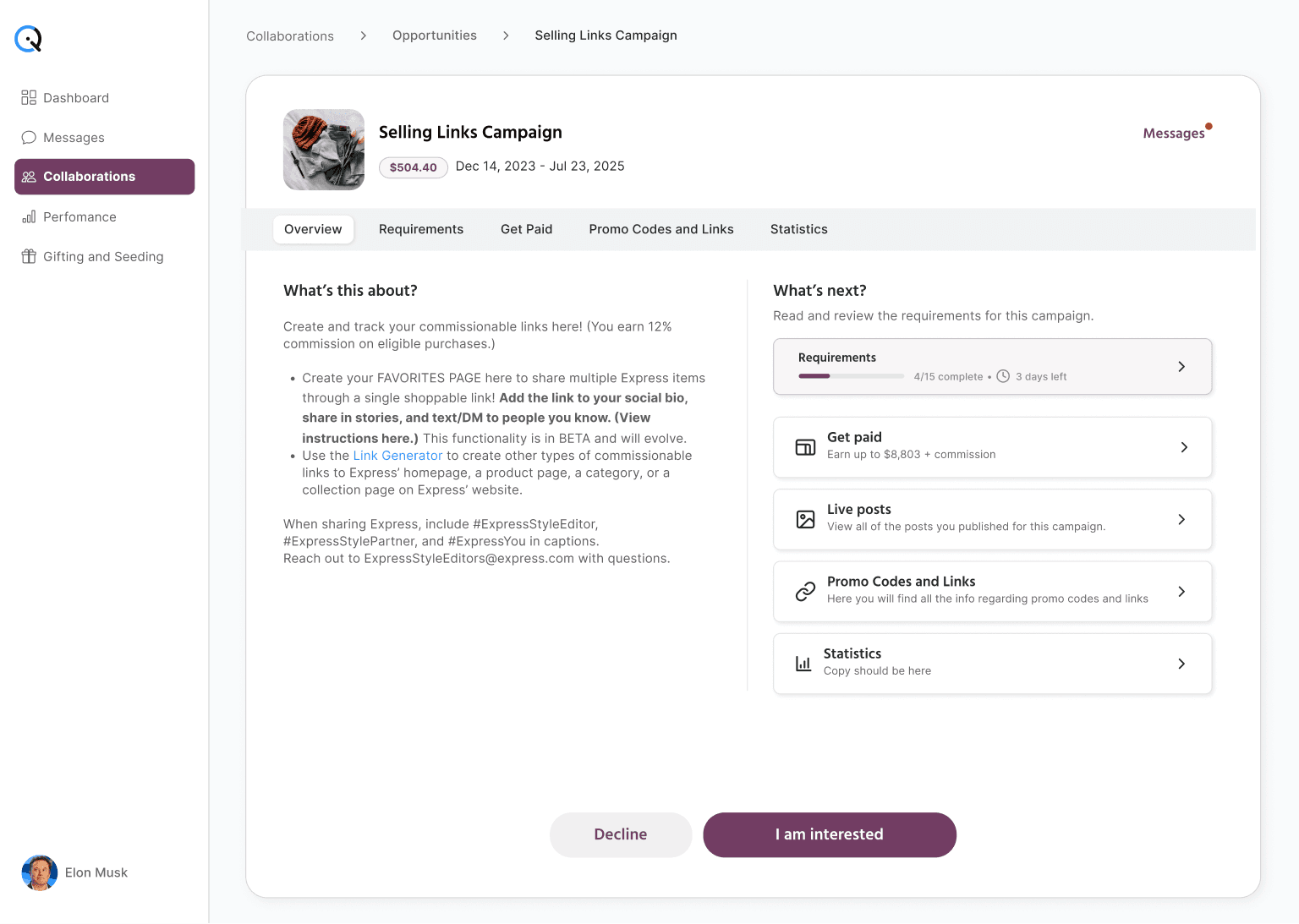Viewport: 1299px width, 924px height.
Task: Click the Messages speech bubble icon
Action: coord(29,138)
